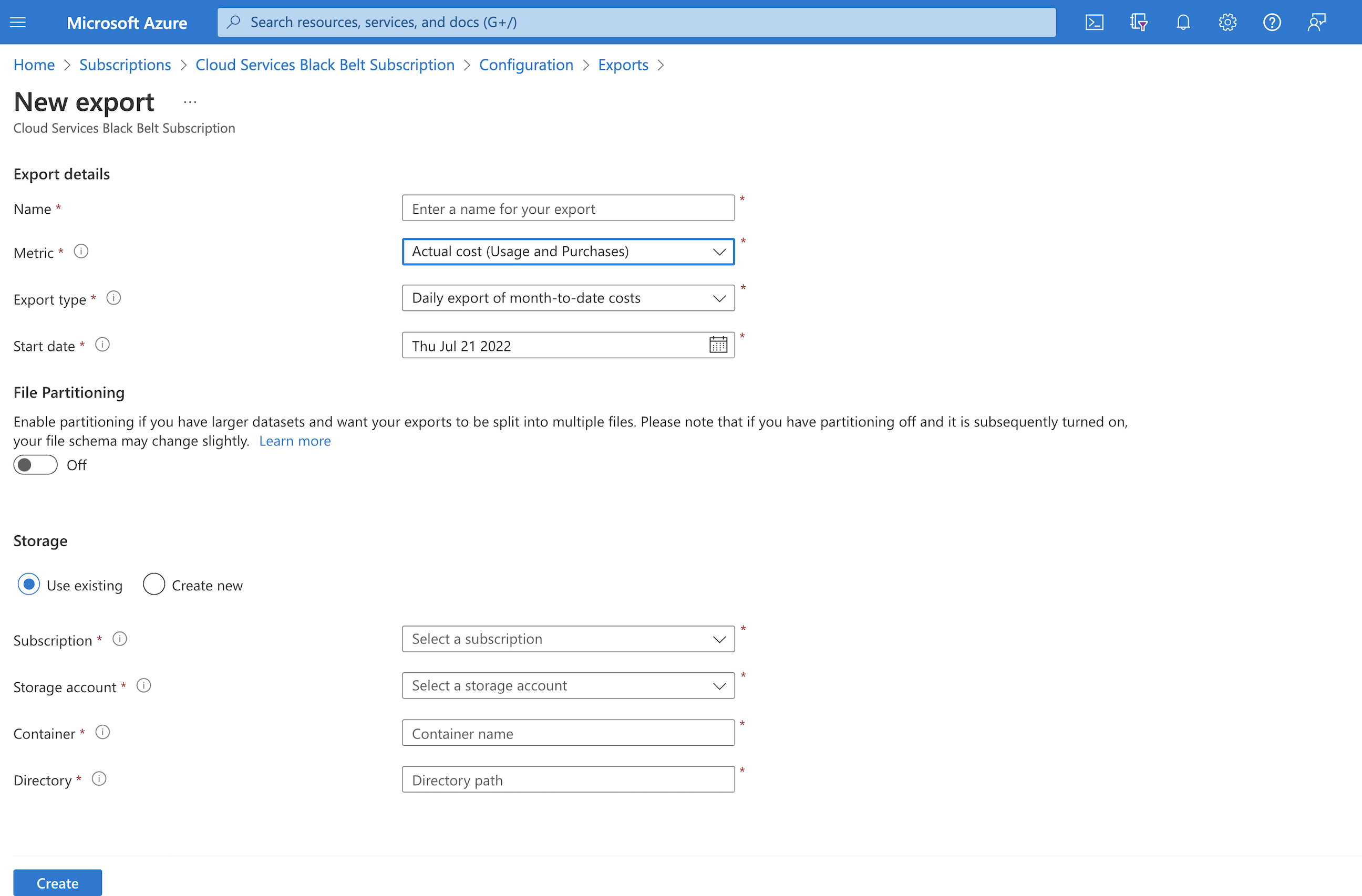Enable the File Partitioning toggle
The width and height of the screenshot is (1362, 896).
click(x=36, y=465)
